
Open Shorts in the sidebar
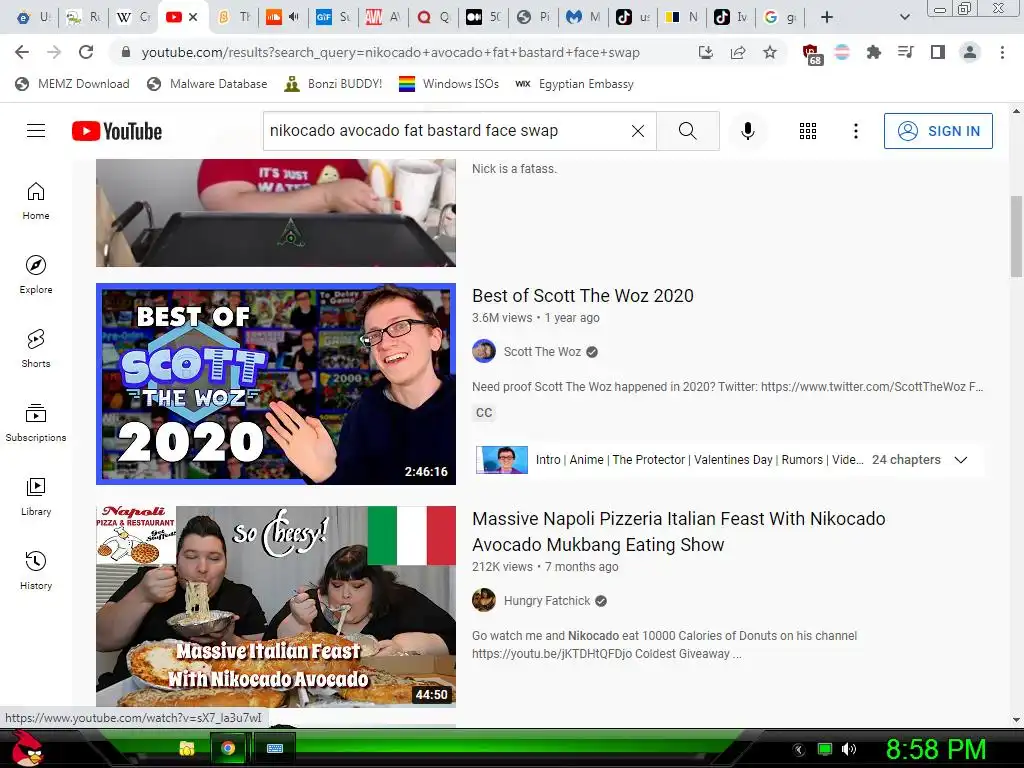pyautogui.click(x=36, y=348)
